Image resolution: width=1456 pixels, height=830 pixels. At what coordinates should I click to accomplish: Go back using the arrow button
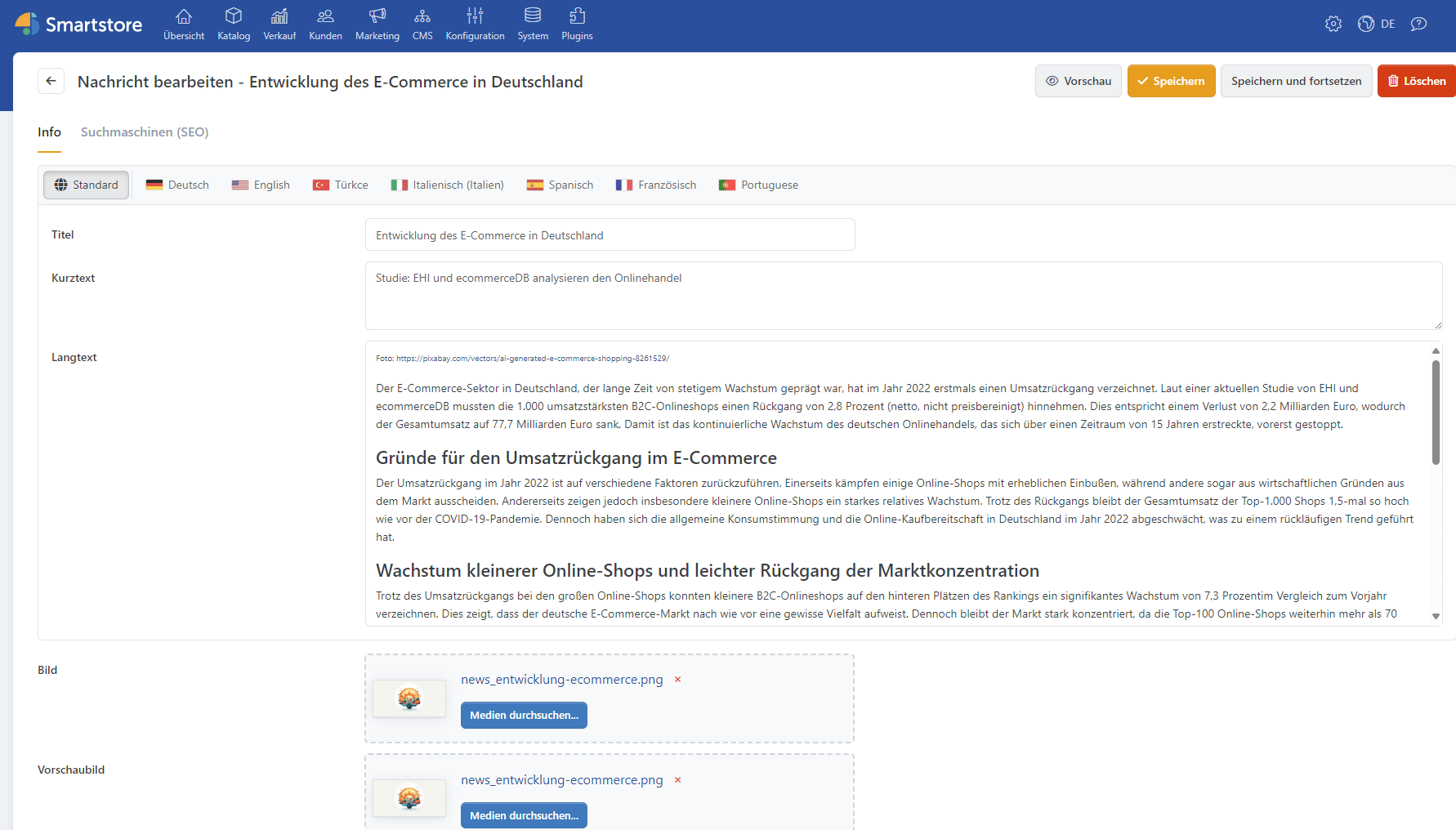point(51,81)
